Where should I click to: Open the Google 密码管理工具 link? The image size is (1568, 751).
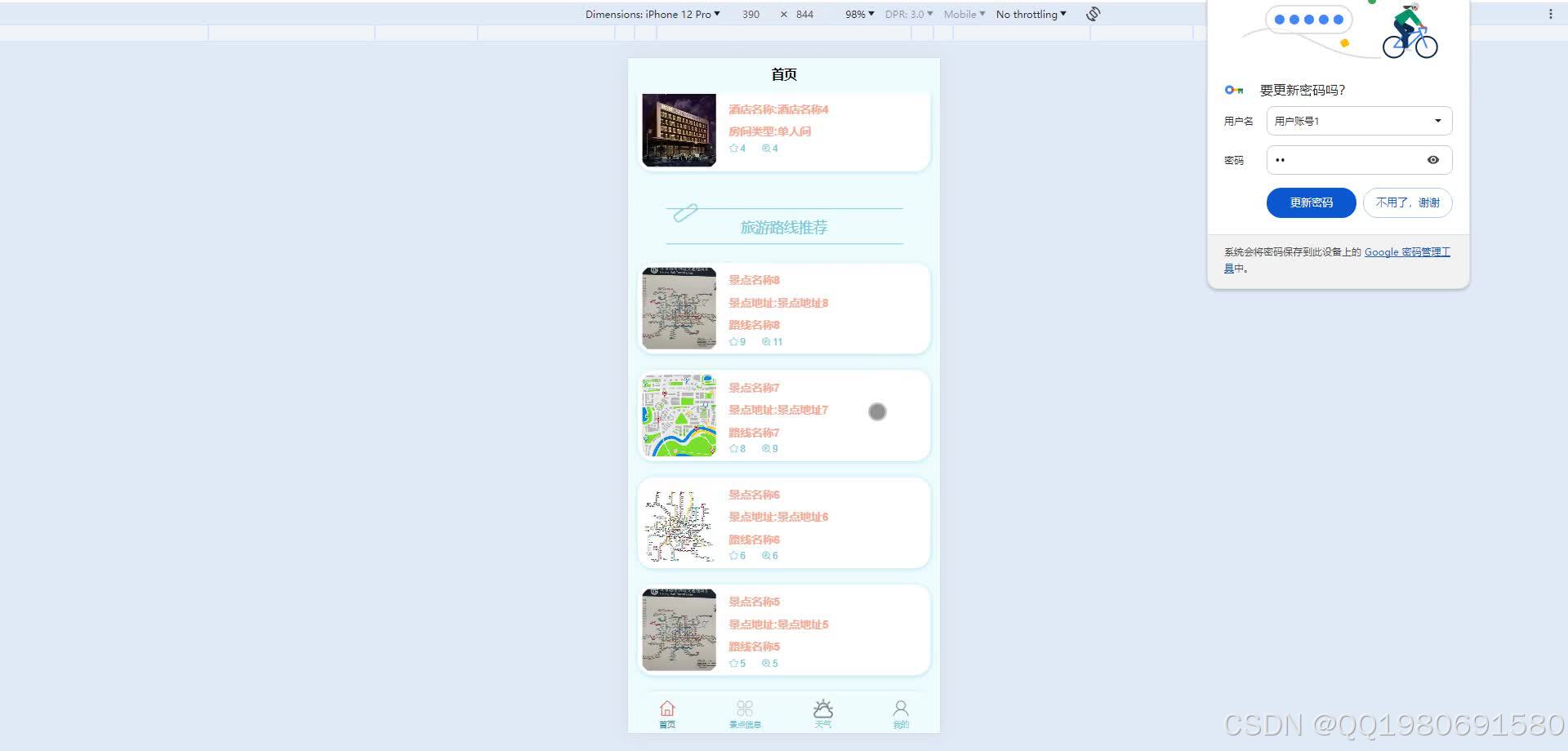(1407, 252)
